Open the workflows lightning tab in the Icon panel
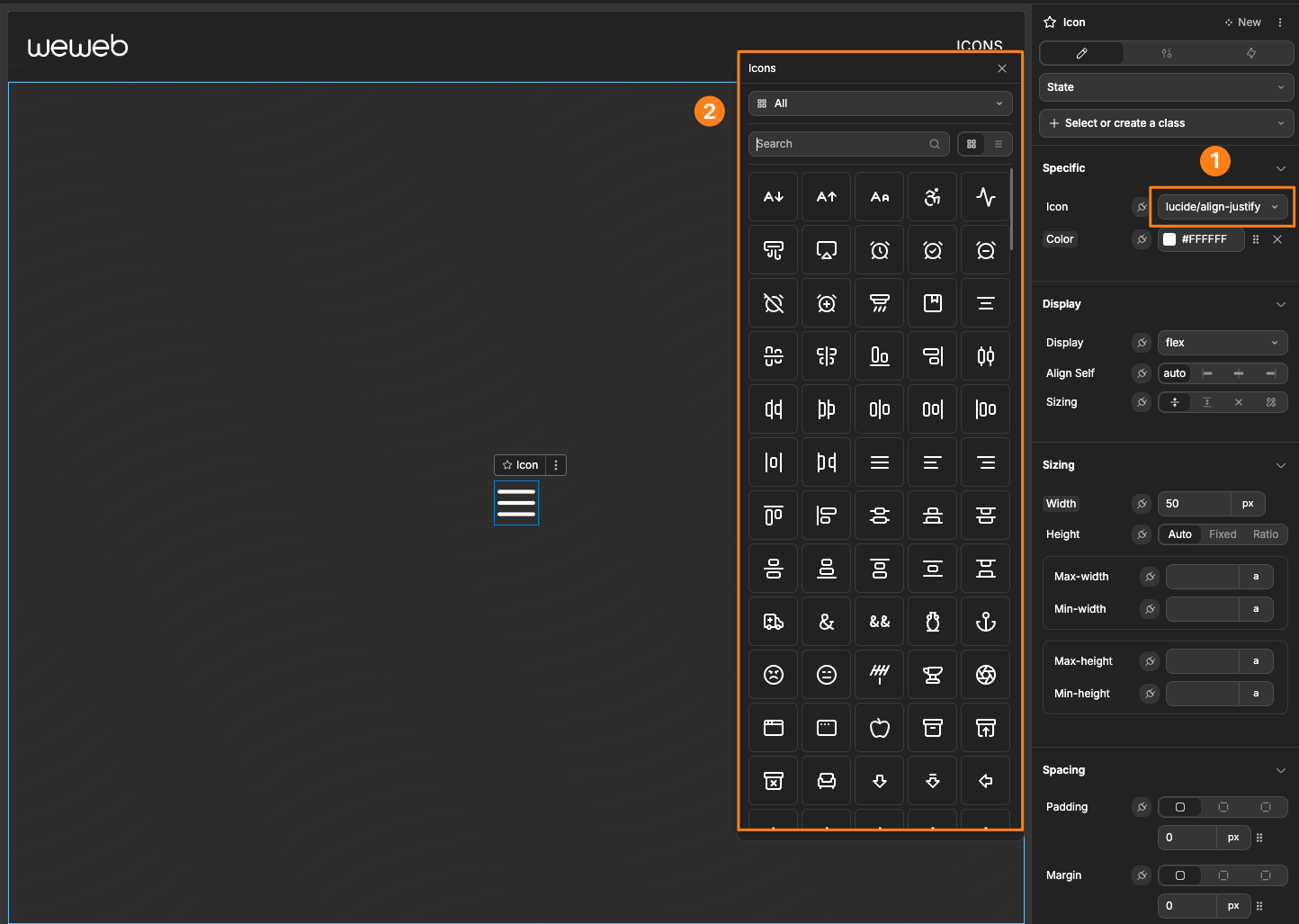Viewport: 1299px width, 924px height. click(x=1250, y=53)
